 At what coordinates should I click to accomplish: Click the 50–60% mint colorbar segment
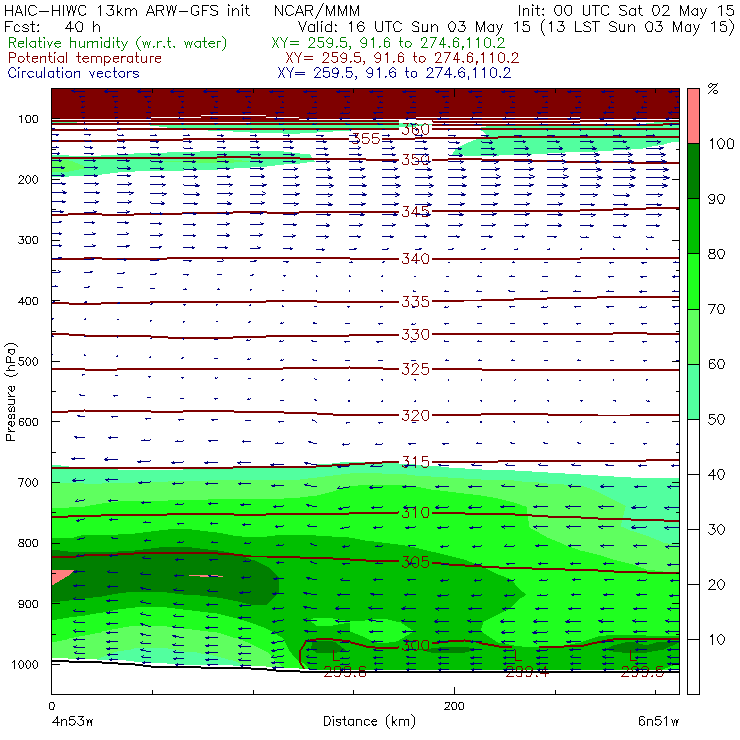(x=693, y=392)
